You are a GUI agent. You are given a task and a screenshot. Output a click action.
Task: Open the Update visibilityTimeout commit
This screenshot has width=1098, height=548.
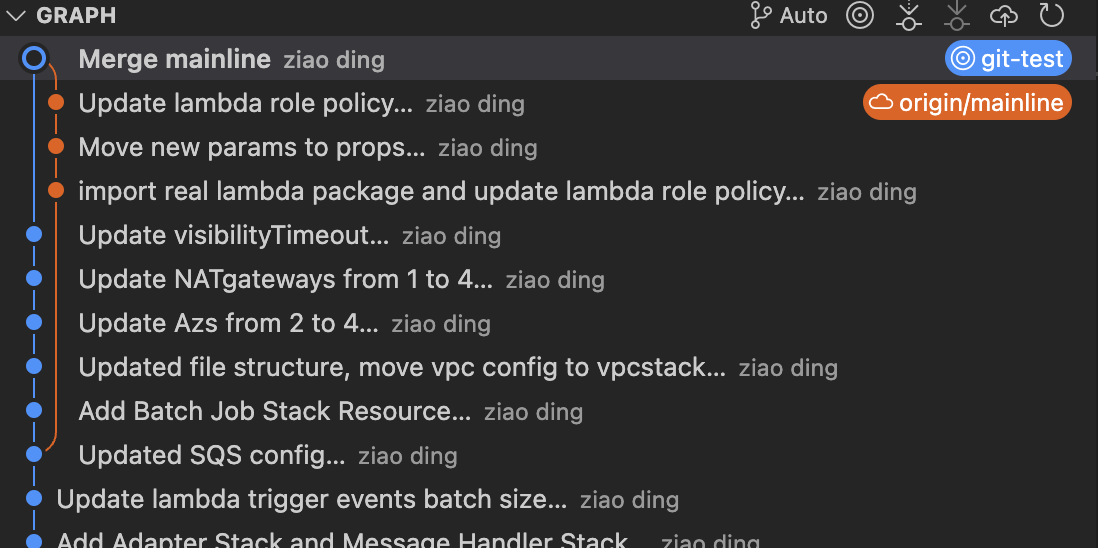tap(549, 235)
